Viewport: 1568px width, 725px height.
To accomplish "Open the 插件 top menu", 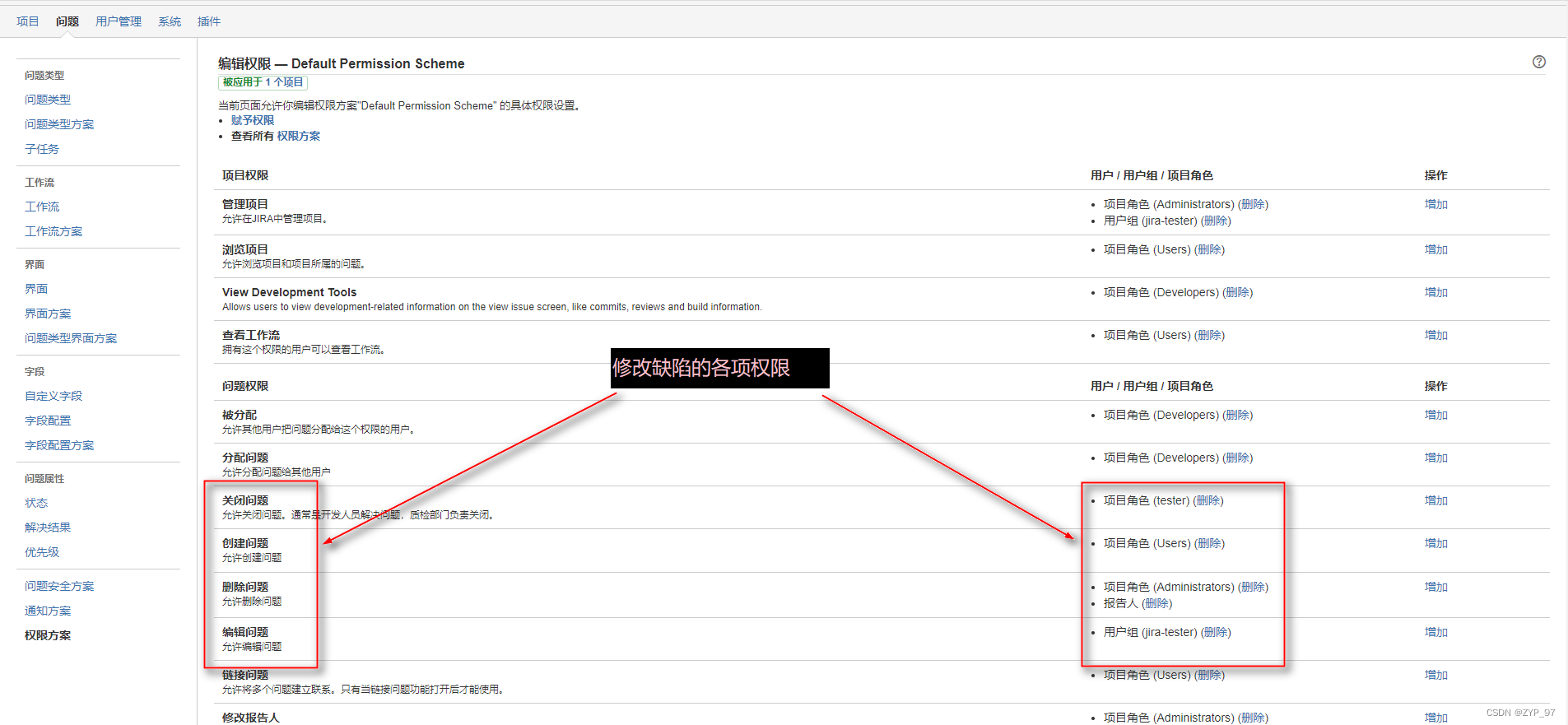I will [x=209, y=21].
